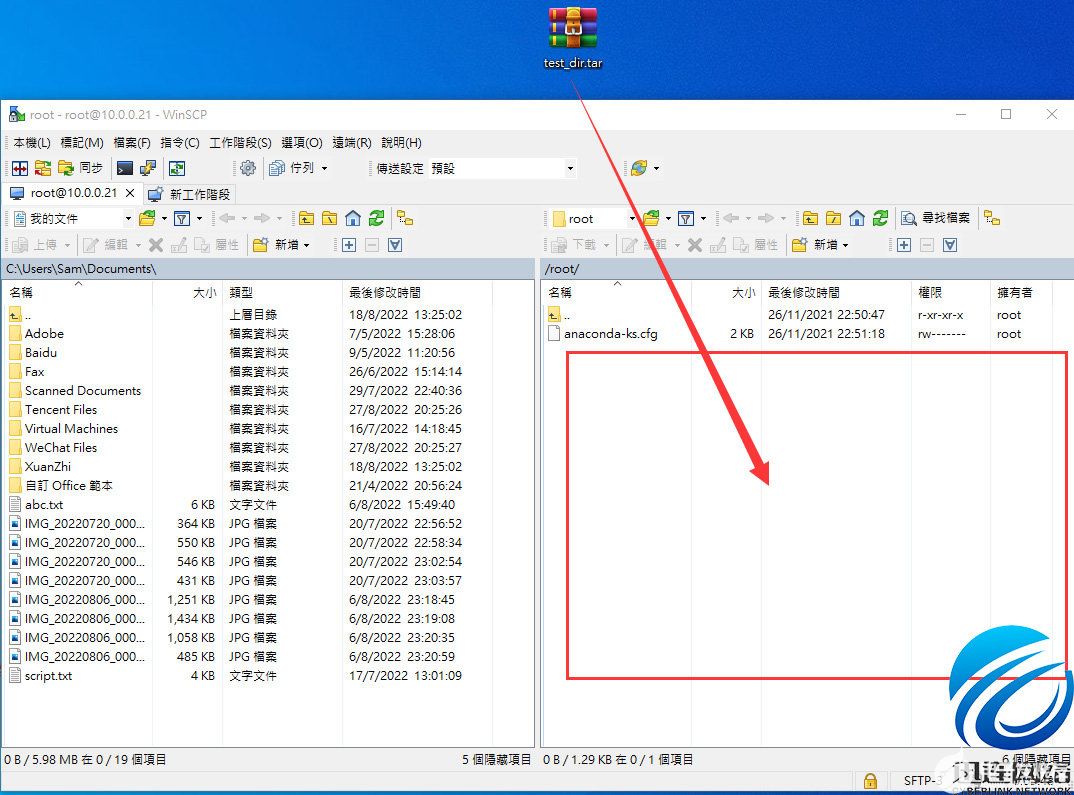The image size is (1074, 795).
Task: Open the 標記(M) menu
Action: coord(82,143)
